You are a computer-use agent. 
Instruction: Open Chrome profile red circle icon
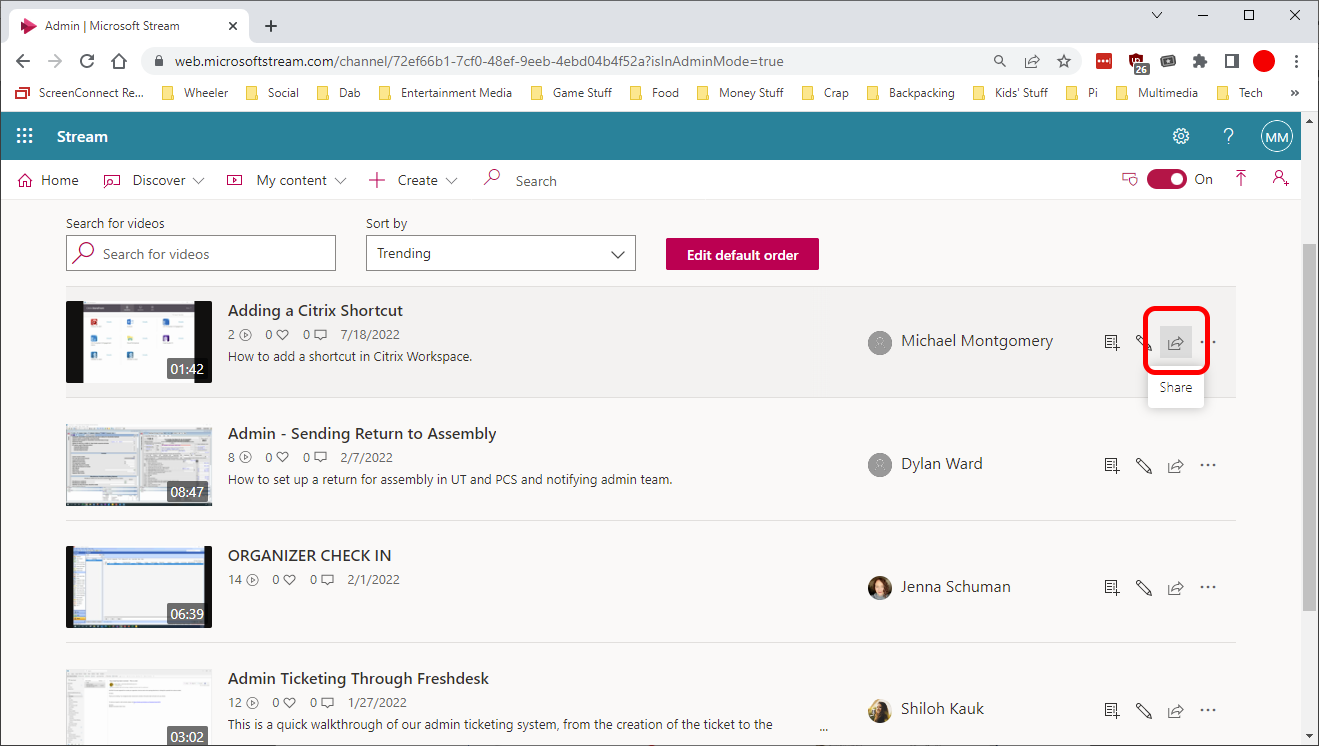point(1264,61)
